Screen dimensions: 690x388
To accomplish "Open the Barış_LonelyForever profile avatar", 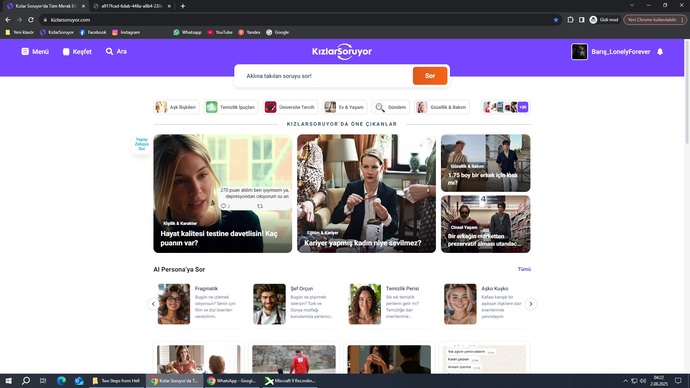I will (579, 51).
